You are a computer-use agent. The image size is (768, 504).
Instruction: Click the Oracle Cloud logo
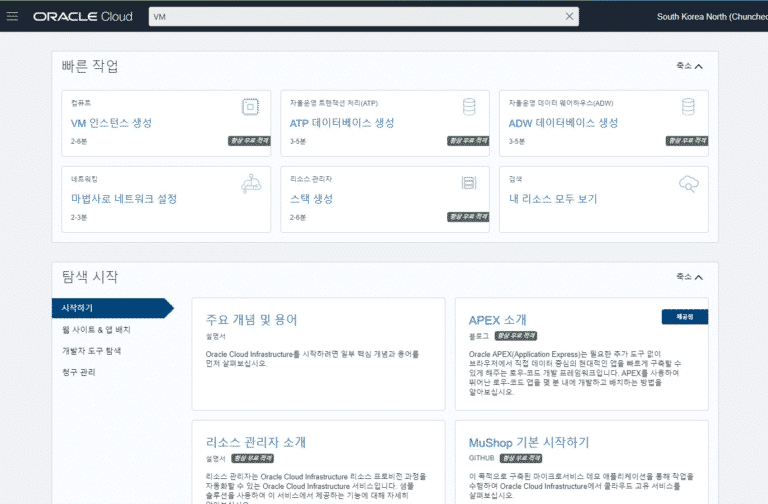(x=83, y=16)
